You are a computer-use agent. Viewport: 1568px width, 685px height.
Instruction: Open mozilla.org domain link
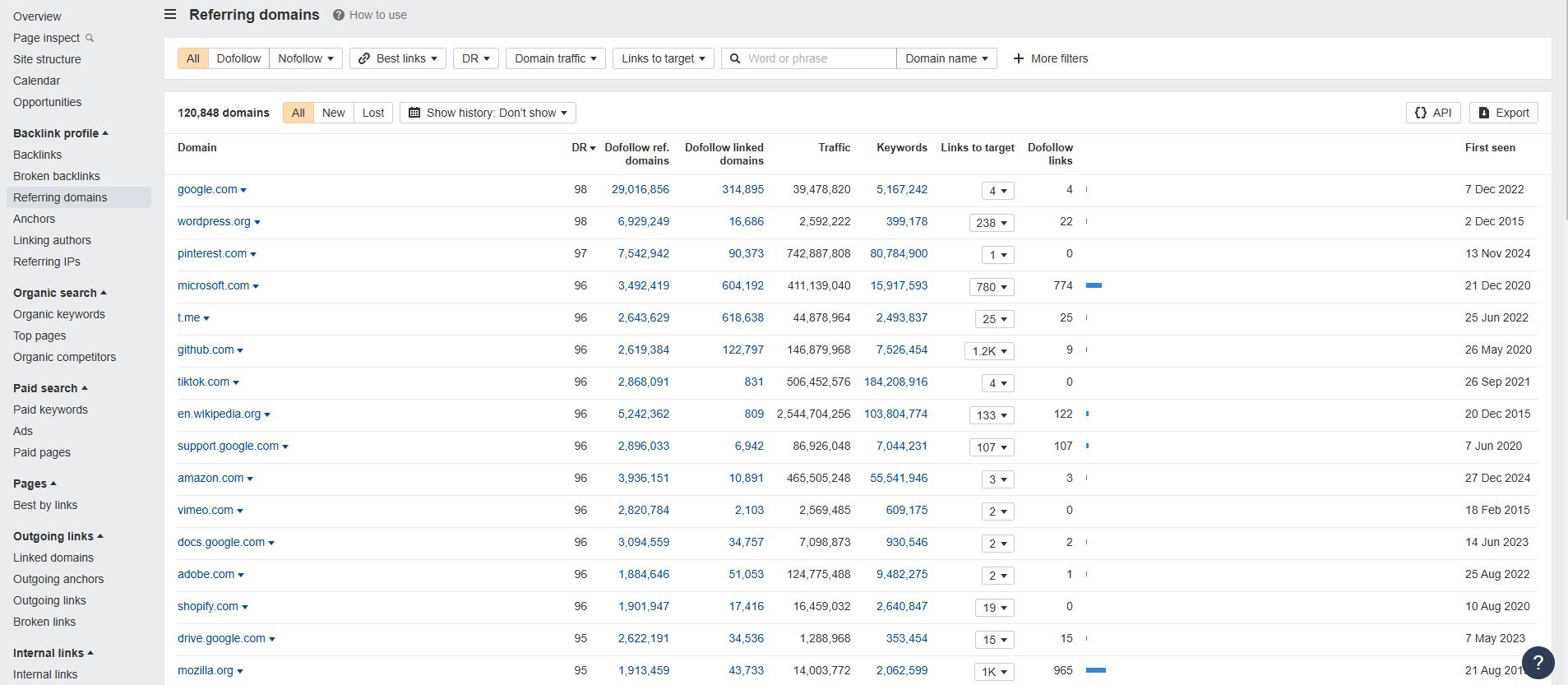tap(206, 670)
